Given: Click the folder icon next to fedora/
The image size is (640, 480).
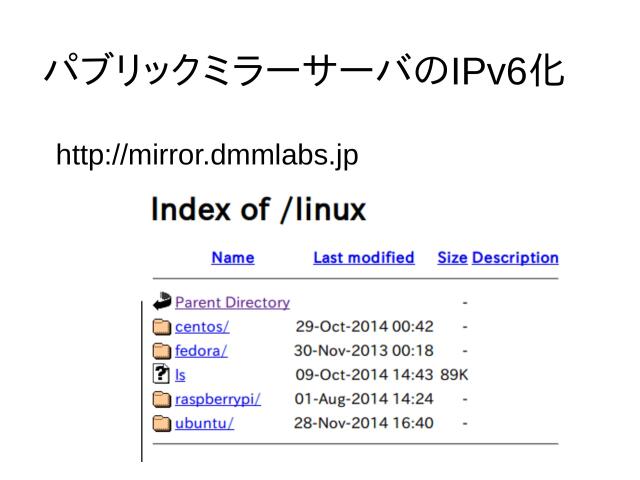Looking at the screenshot, I should click(x=162, y=351).
